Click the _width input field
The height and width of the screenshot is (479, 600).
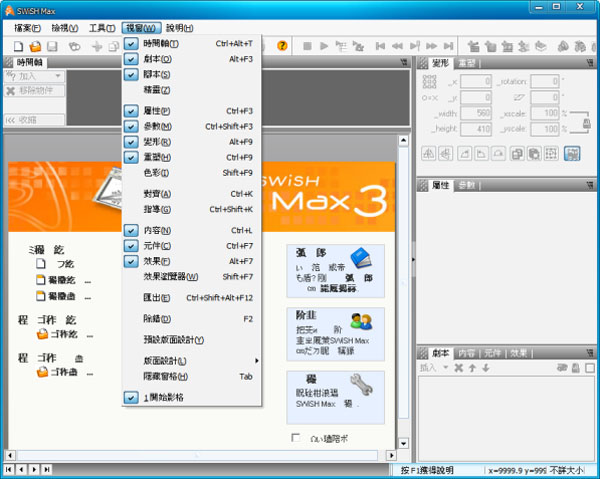[x=476, y=113]
